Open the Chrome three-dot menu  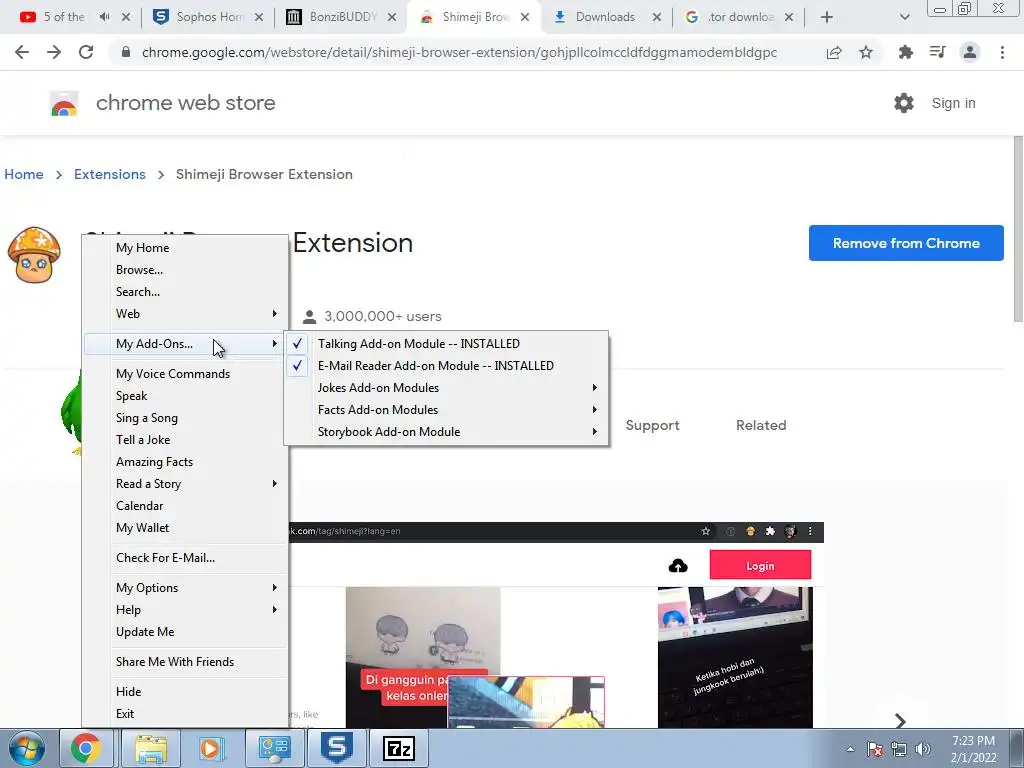1002,52
